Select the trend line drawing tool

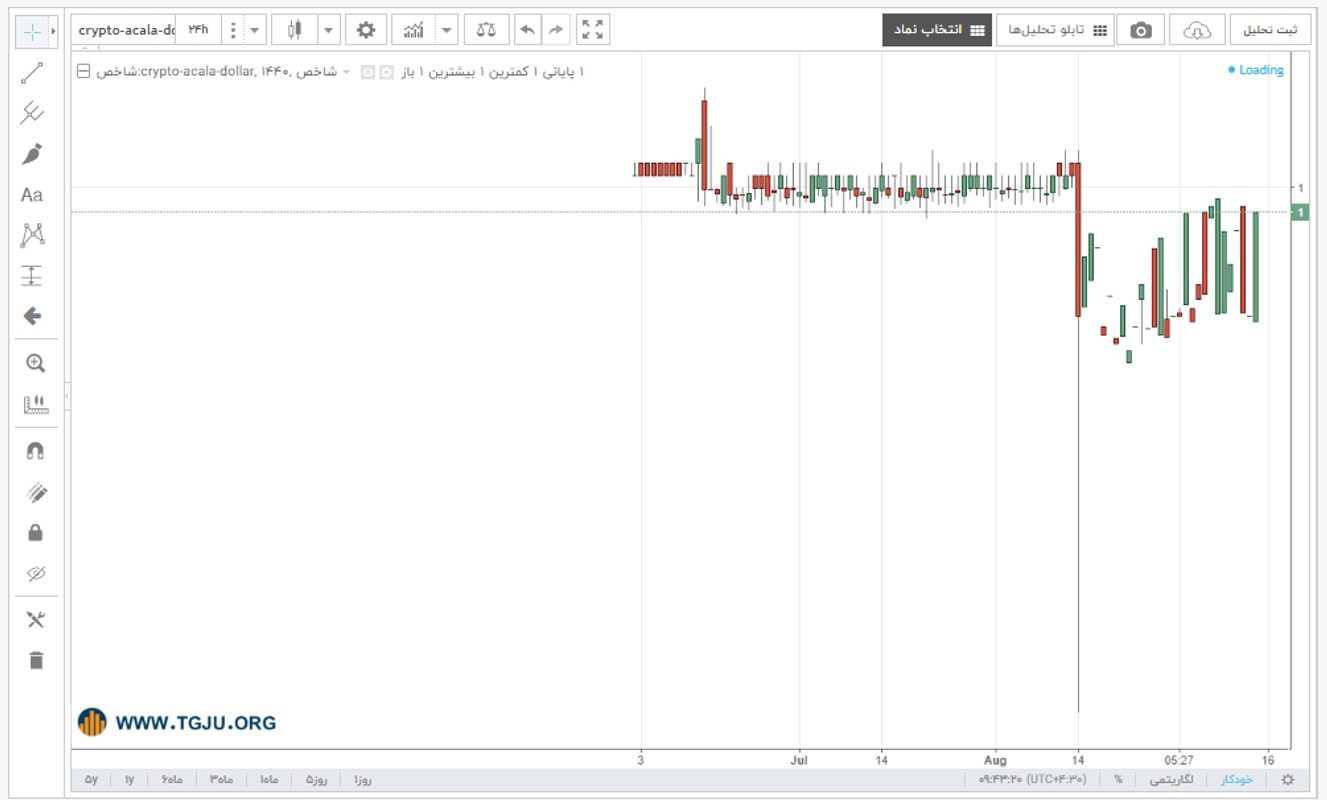click(x=32, y=73)
